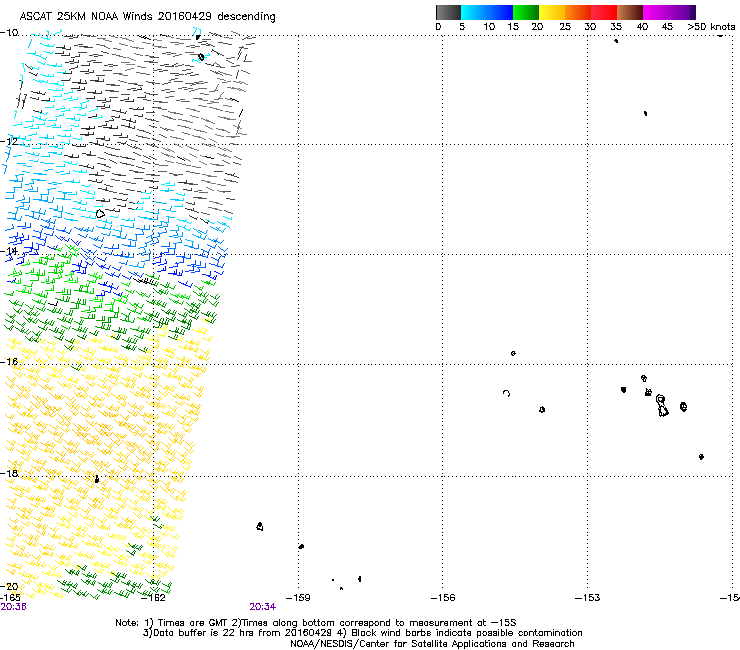Click the '-10' latitude label

(9, 33)
